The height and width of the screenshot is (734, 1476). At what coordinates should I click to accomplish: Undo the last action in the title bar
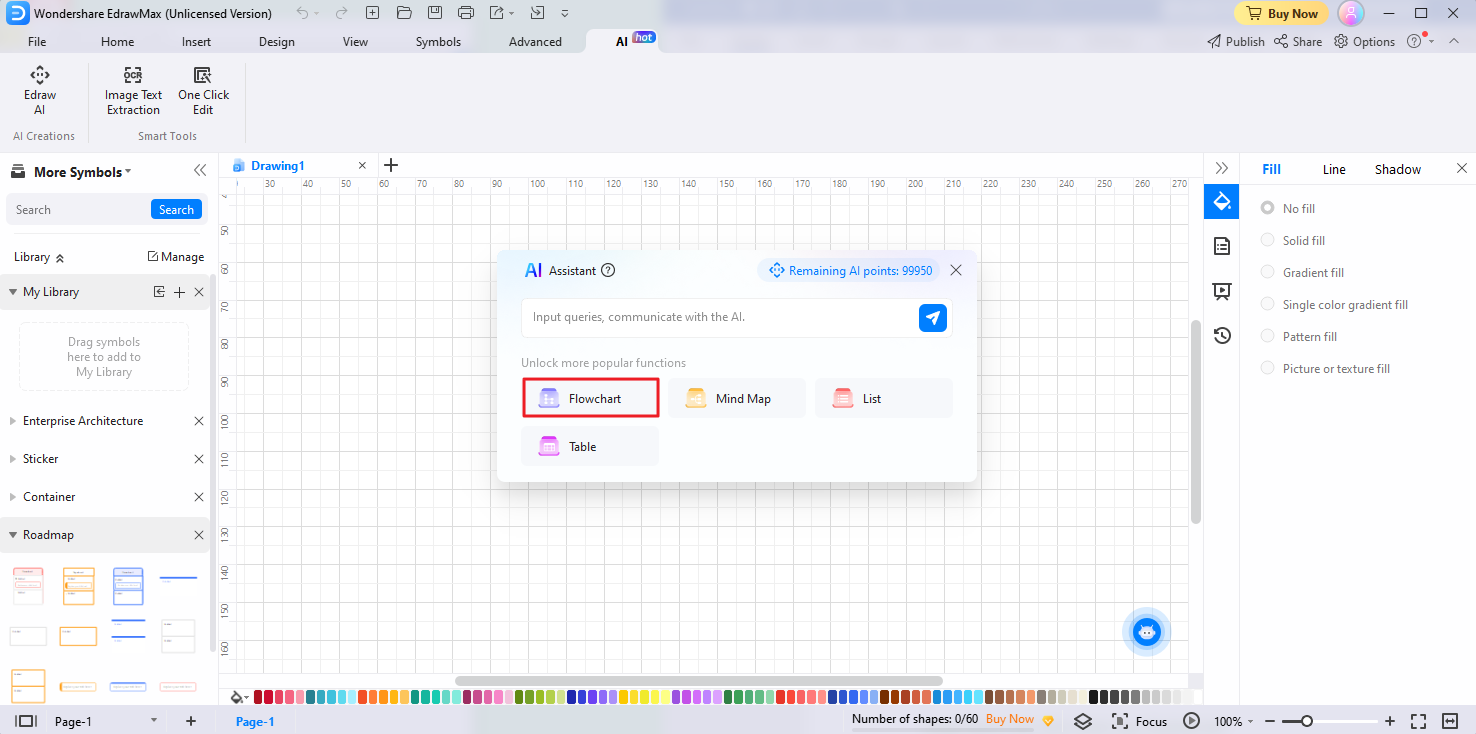[303, 13]
